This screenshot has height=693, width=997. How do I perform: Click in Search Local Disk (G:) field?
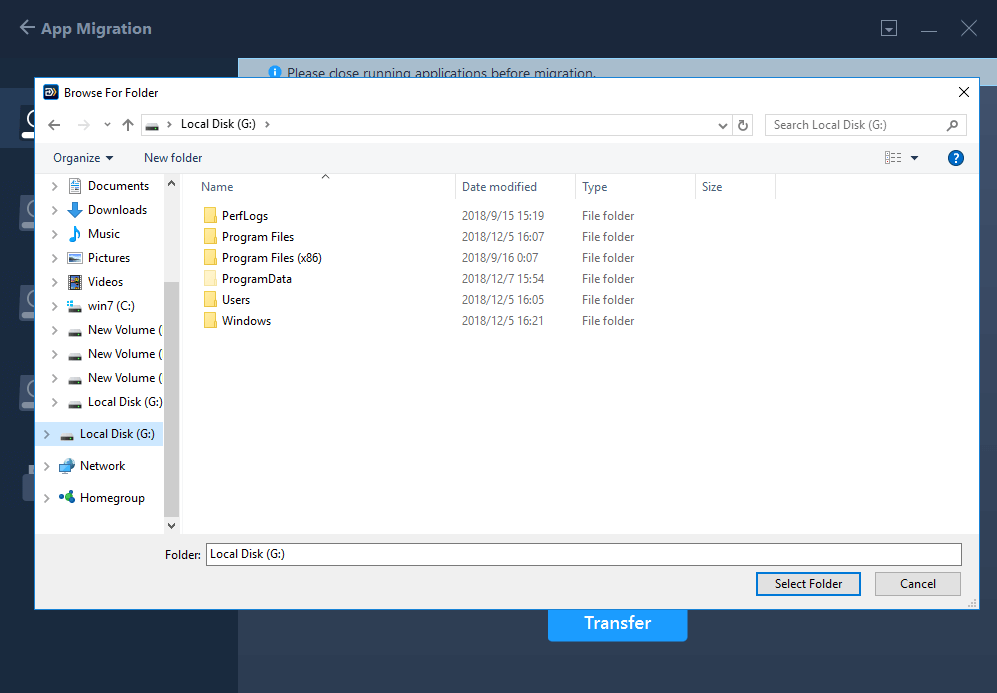pos(865,125)
